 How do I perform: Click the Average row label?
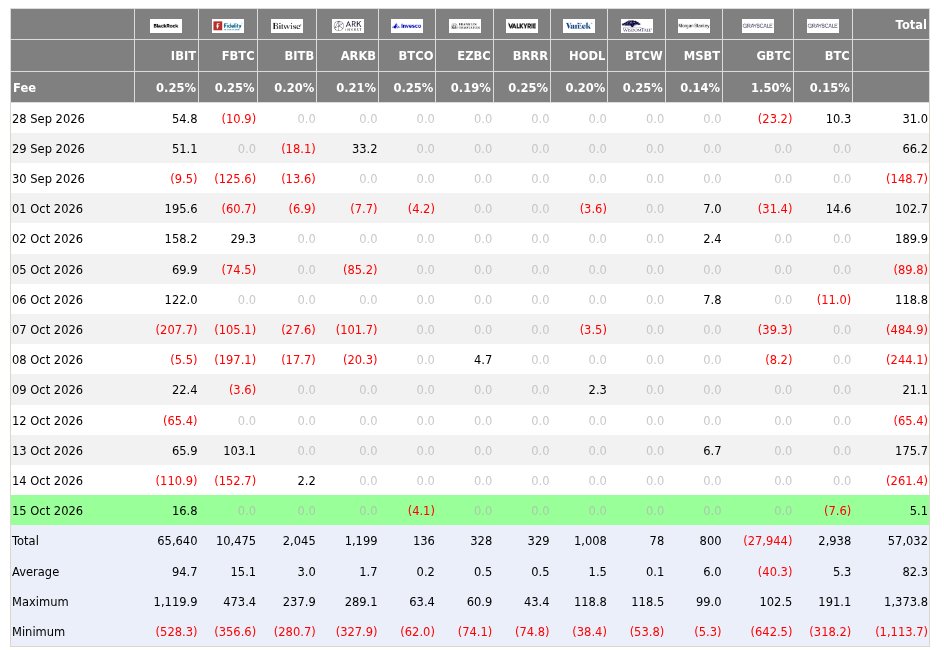point(36,572)
